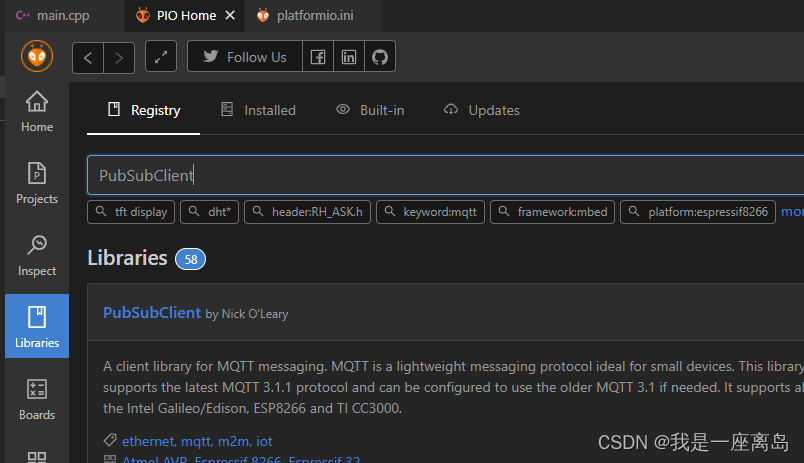Switch to the Updates tab
Screen dimensions: 804x463
coord(481,110)
